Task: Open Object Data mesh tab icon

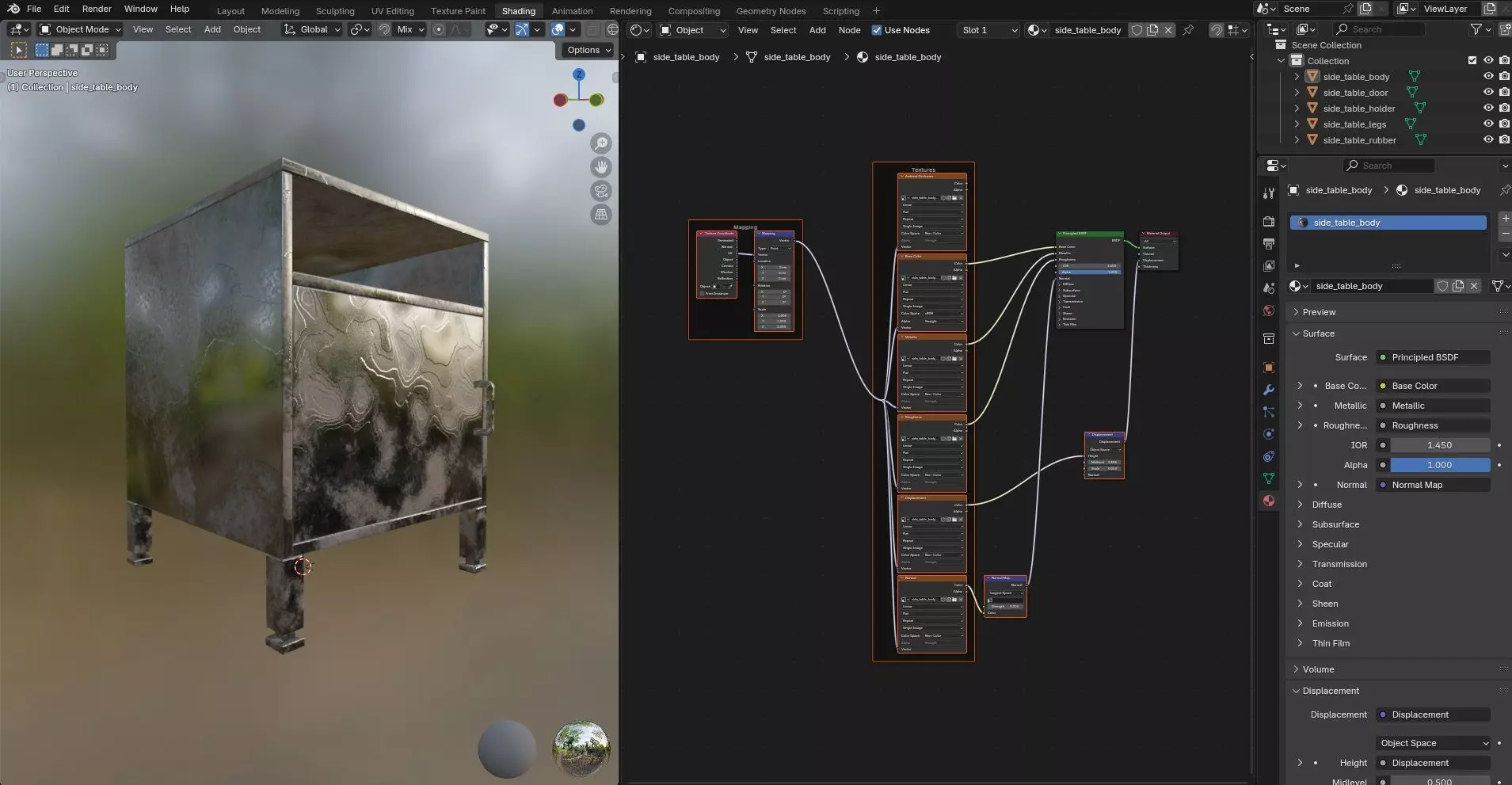Action: click(1269, 478)
